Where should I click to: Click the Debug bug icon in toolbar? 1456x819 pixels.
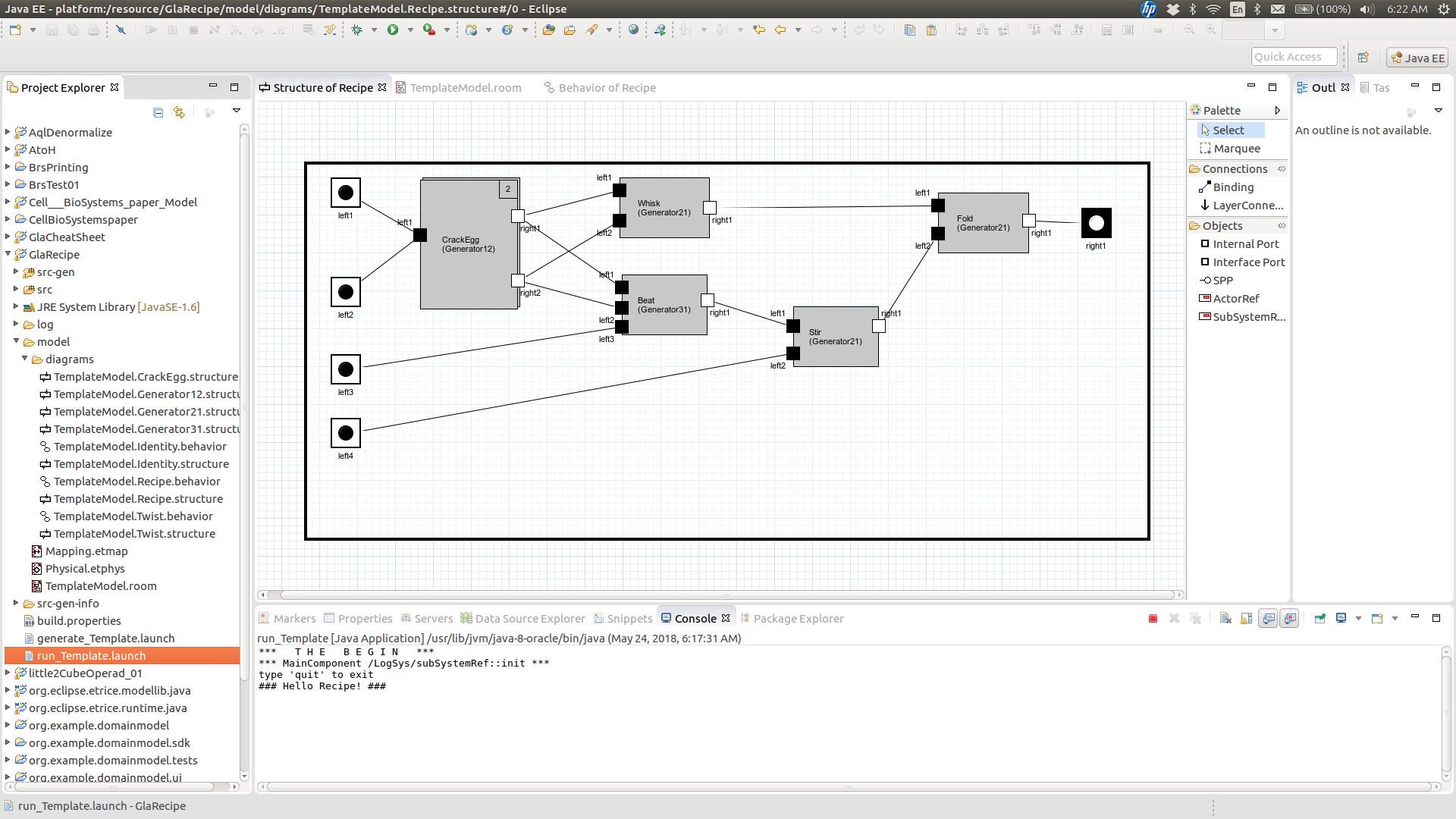click(x=356, y=30)
